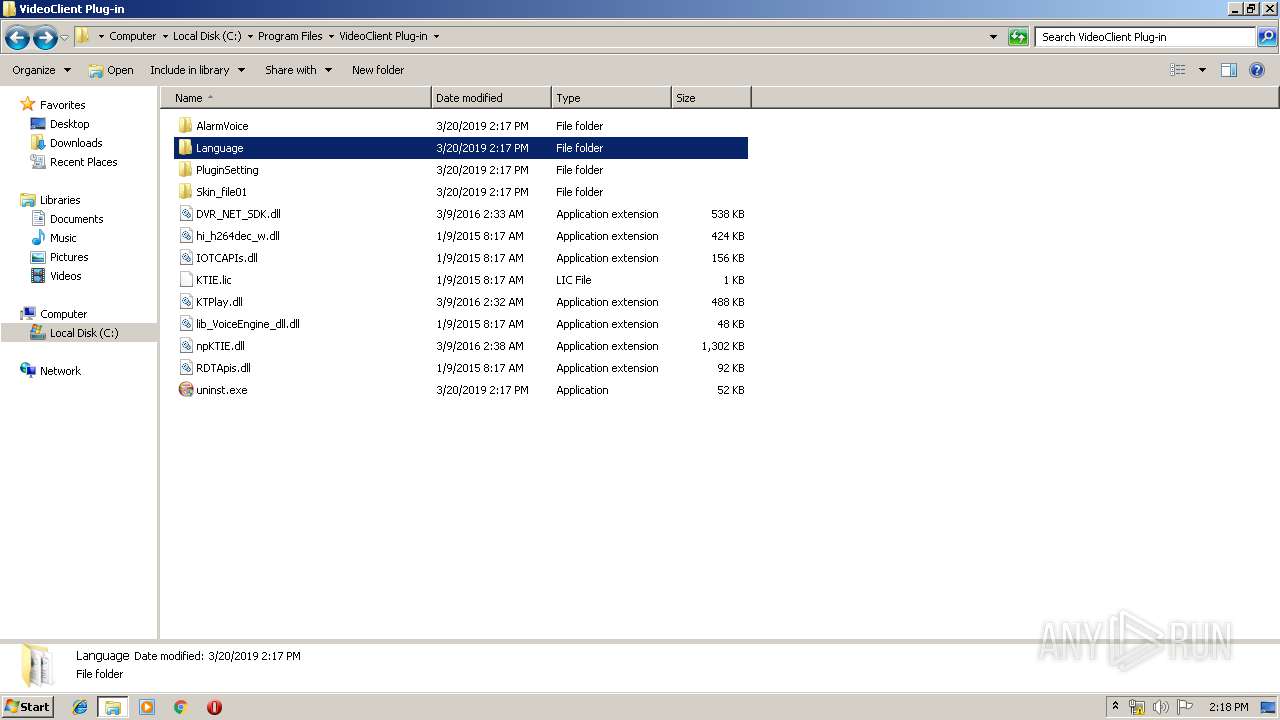Image resolution: width=1280 pixels, height=720 pixels.
Task: Open address bar history dropdown arrow
Action: coord(993,37)
